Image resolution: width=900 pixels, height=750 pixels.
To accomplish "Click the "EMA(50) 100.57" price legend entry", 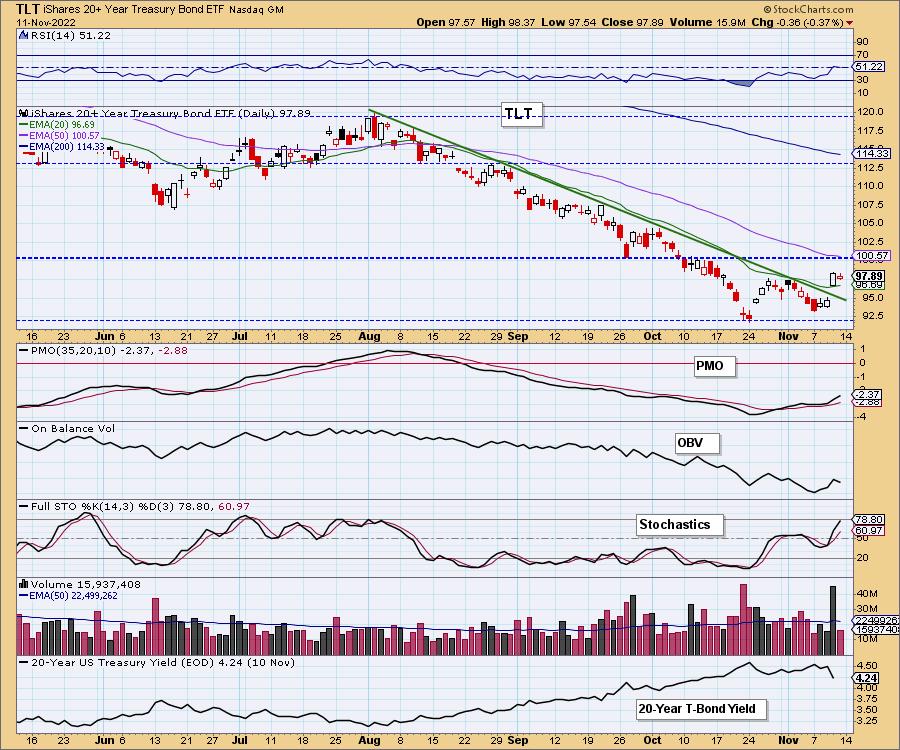I will [60, 135].
